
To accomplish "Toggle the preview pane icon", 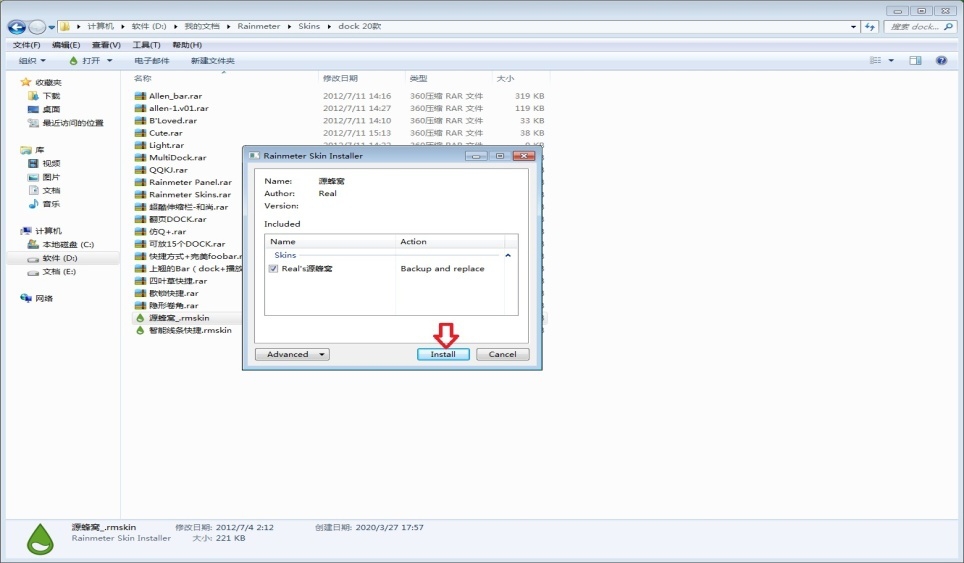I will pyautogui.click(x=915, y=60).
